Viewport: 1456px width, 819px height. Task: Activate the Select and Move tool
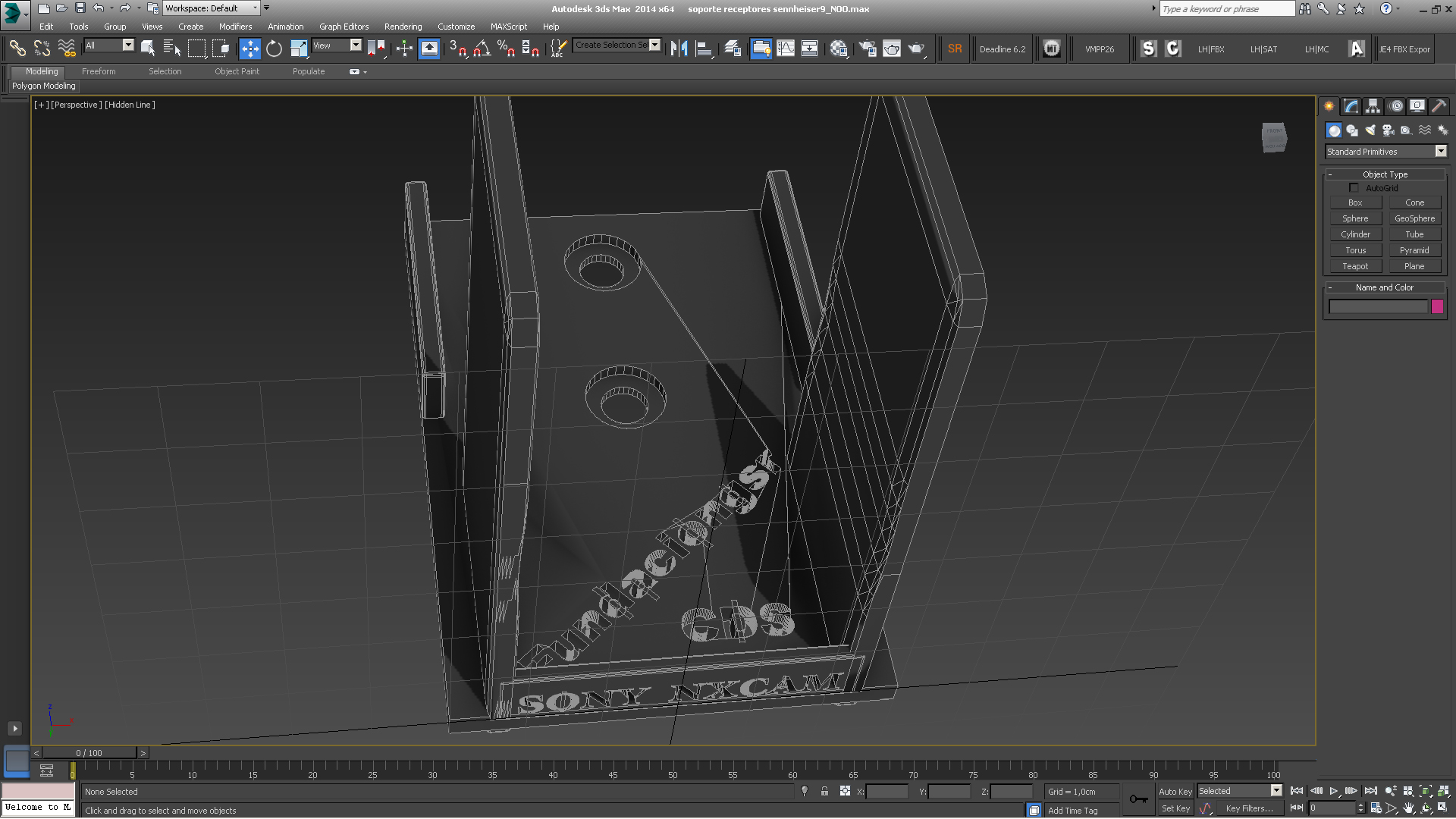coord(249,49)
